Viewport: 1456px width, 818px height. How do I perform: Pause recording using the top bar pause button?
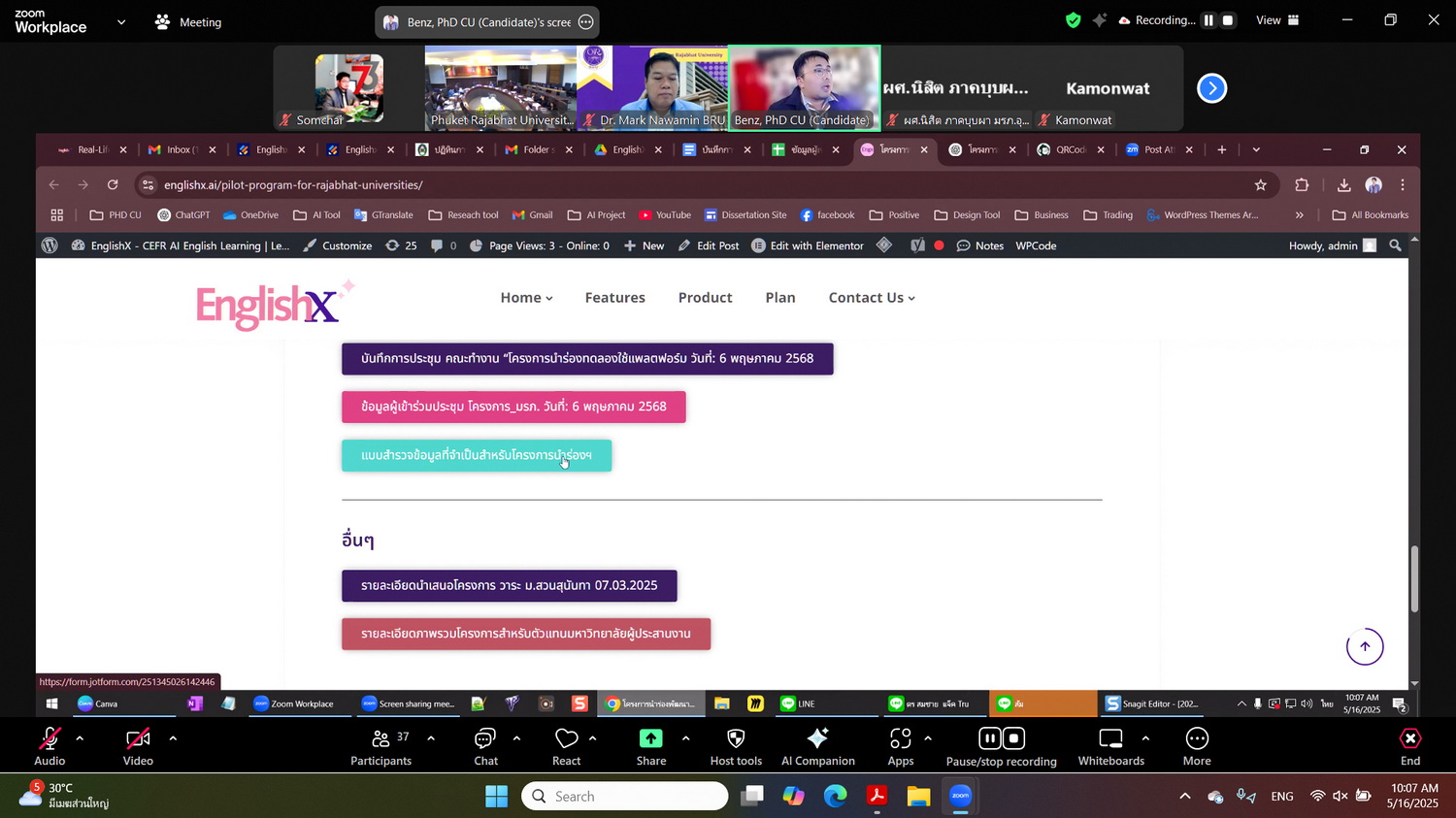[x=1208, y=20]
